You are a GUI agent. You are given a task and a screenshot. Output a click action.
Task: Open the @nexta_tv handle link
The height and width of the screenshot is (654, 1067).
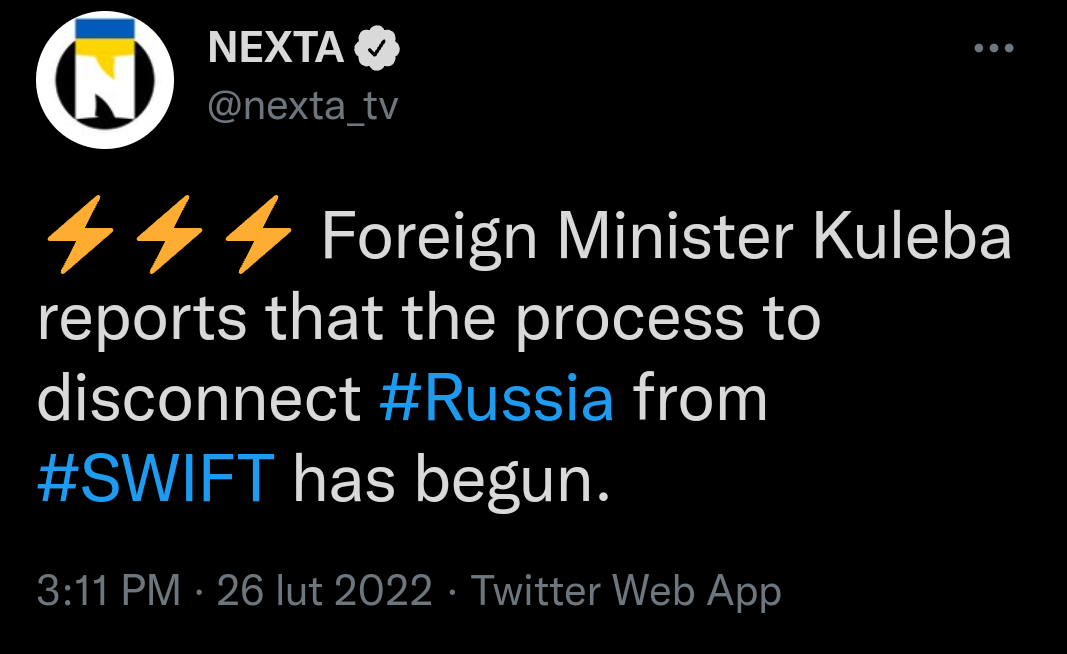click(302, 104)
